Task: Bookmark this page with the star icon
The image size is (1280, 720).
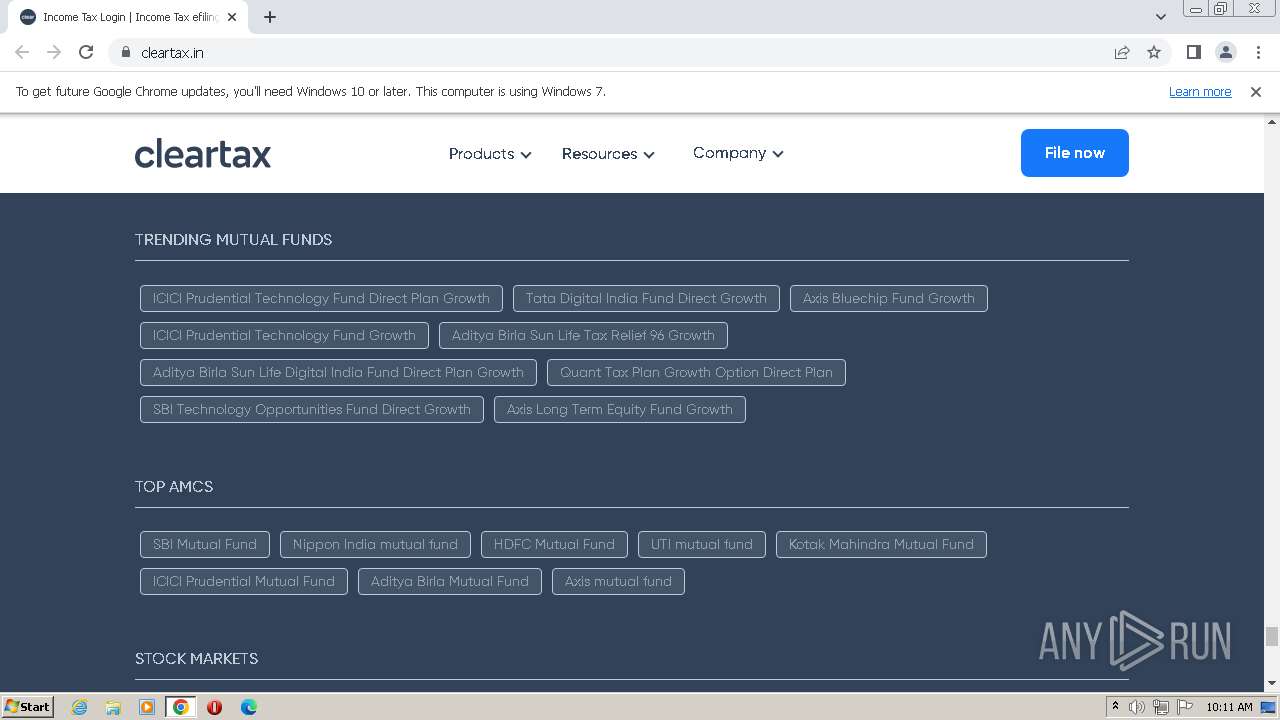Action: click(x=1154, y=52)
